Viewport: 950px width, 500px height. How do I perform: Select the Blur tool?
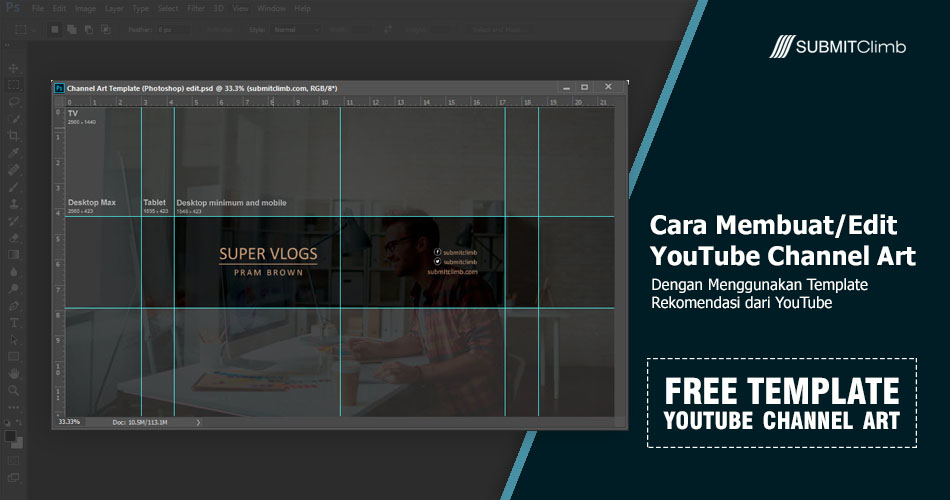[x=13, y=272]
